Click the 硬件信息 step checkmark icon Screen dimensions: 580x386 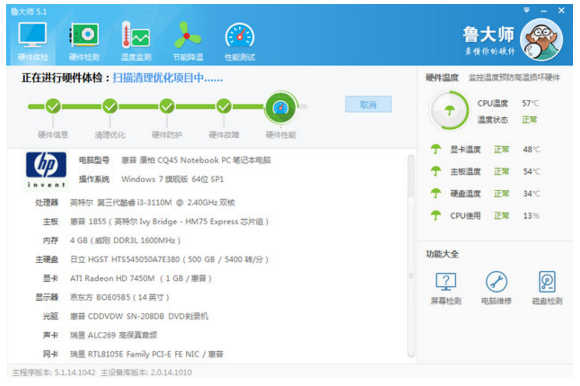click(x=53, y=106)
